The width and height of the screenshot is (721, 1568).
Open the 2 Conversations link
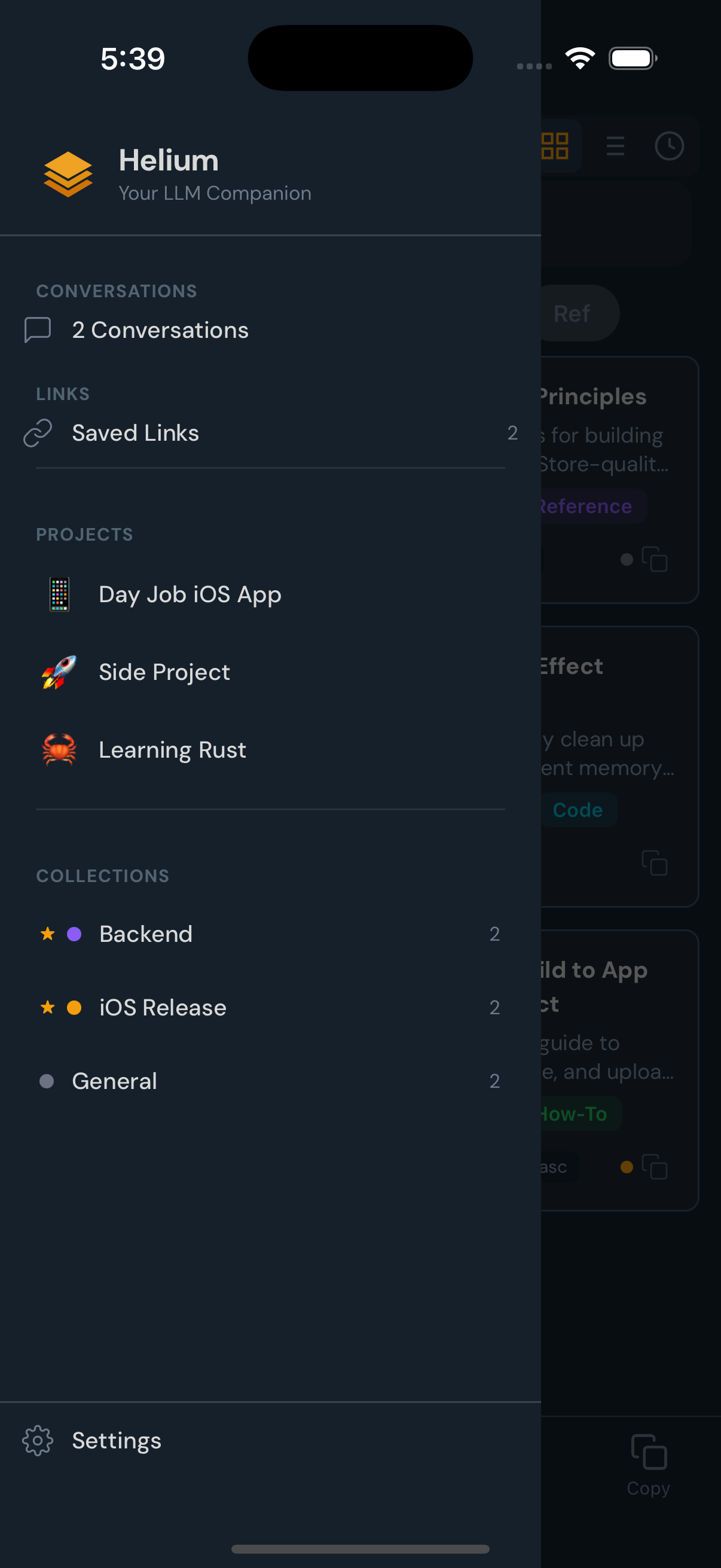point(160,330)
